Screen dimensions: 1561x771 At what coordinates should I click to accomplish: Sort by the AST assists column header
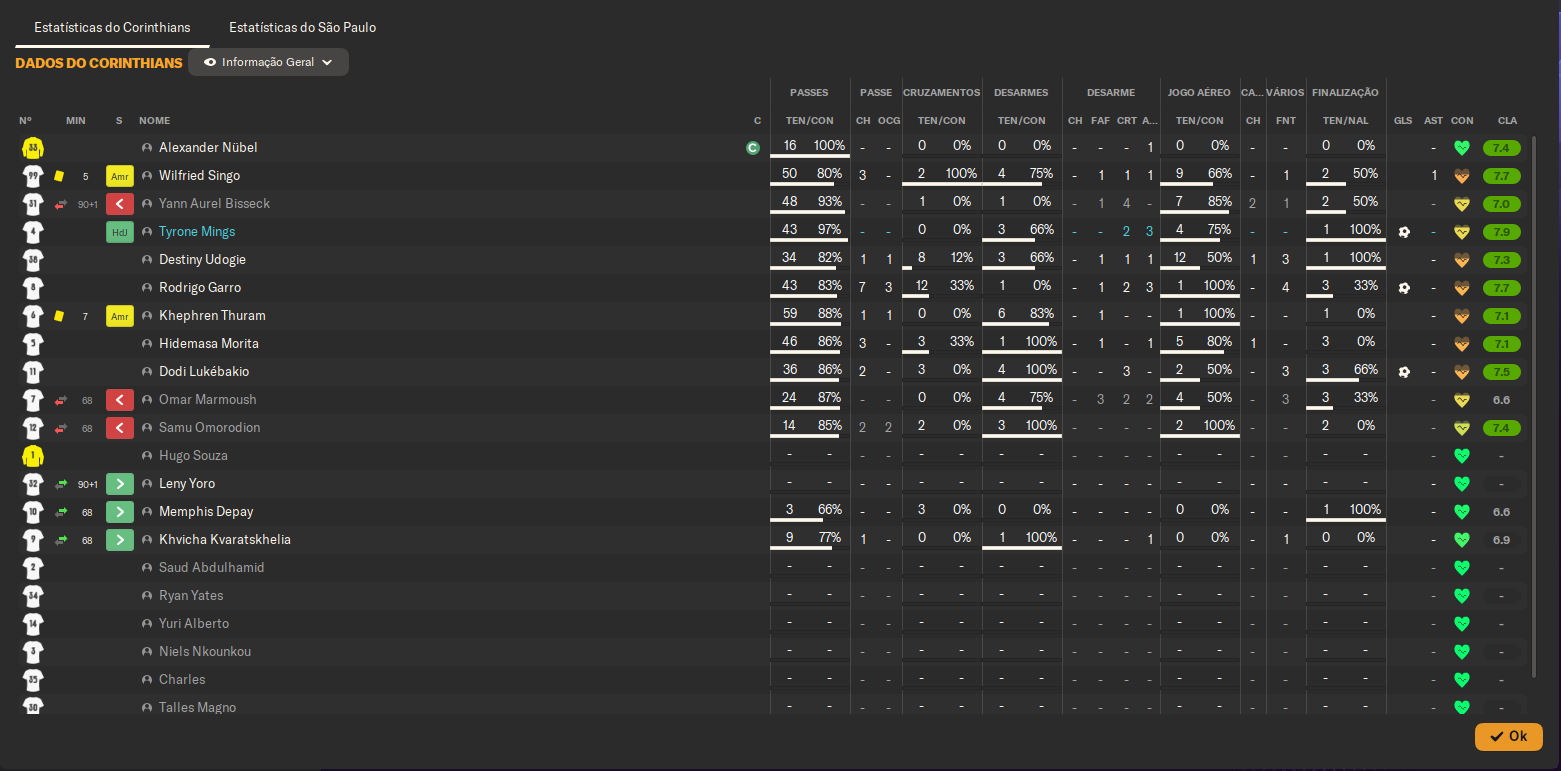[x=1433, y=121]
